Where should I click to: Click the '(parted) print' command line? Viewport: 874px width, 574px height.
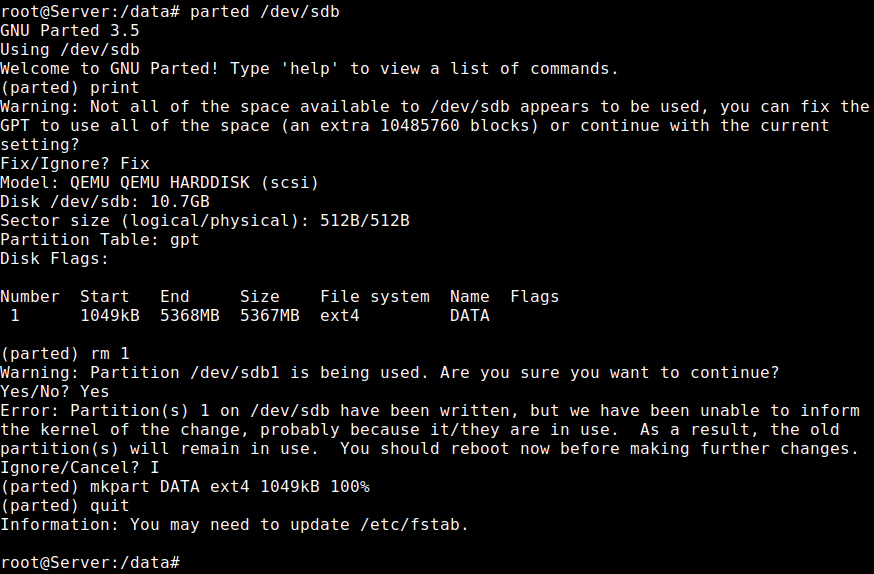pyautogui.click(x=70, y=87)
